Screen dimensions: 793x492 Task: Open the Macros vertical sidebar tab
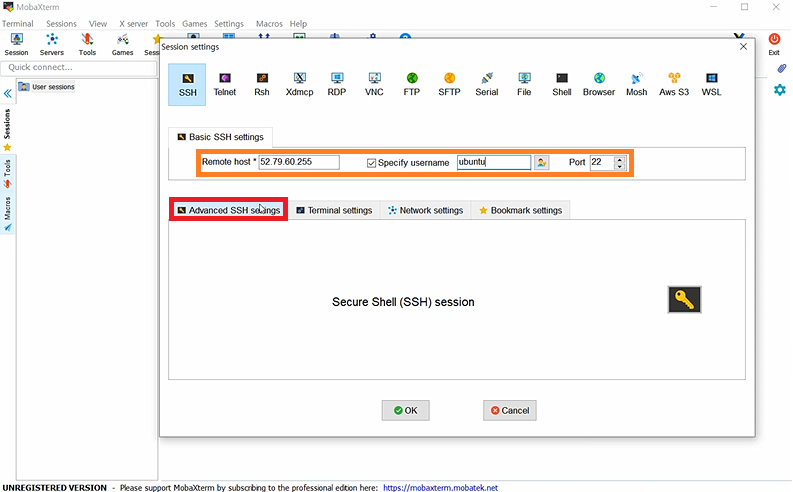[x=7, y=213]
